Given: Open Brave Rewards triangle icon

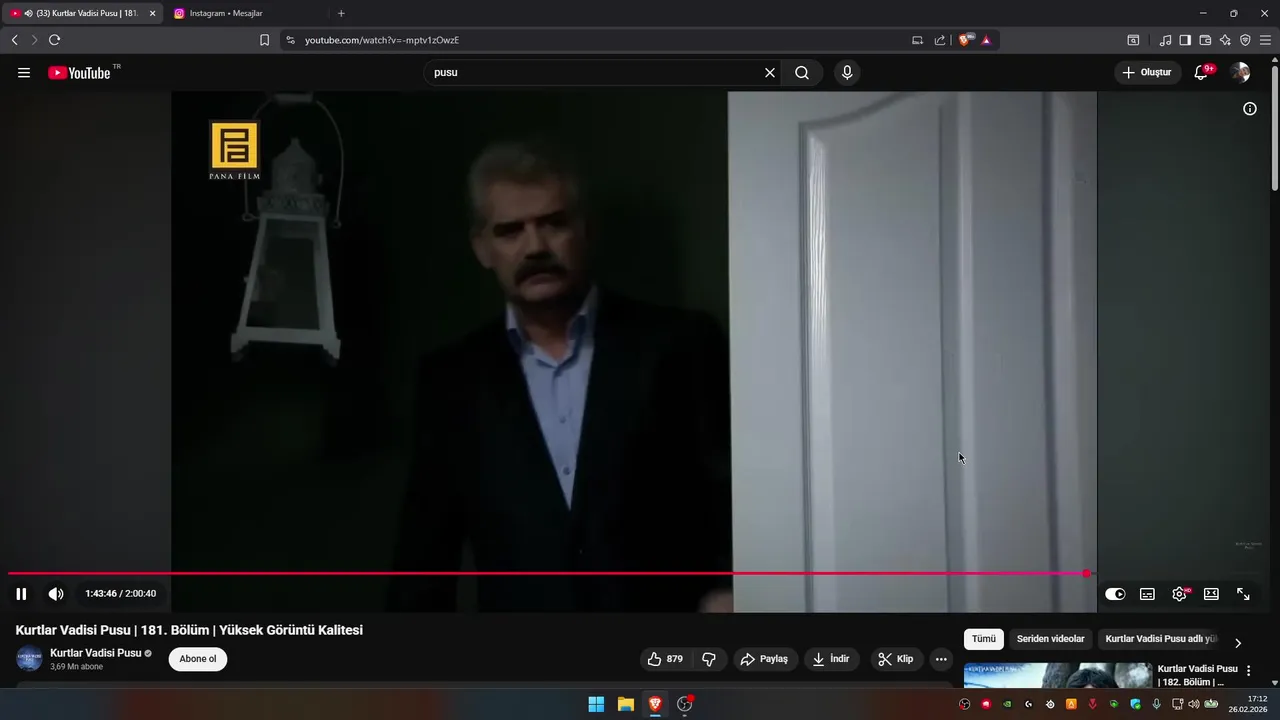Looking at the screenshot, I should tap(986, 40).
